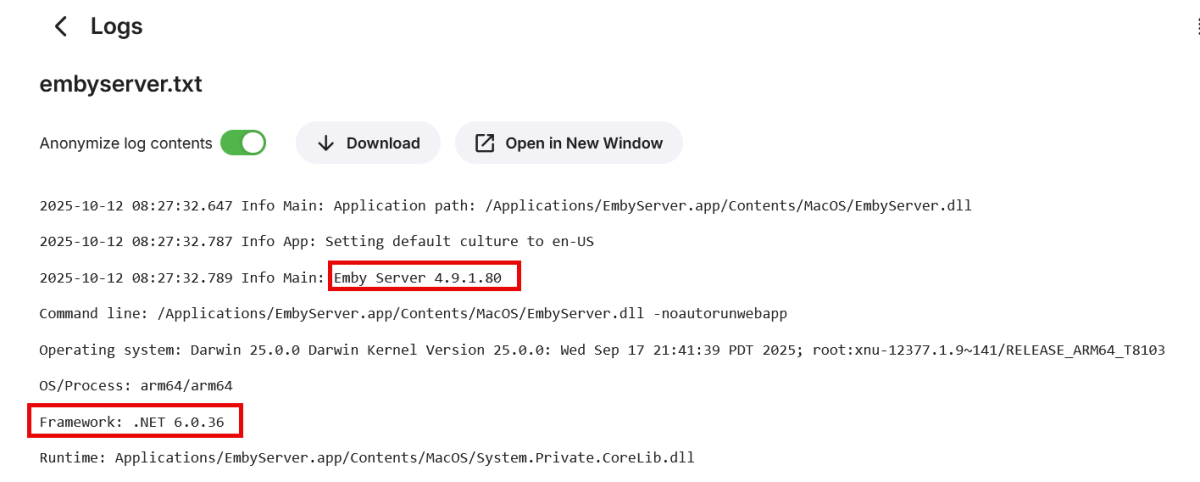
Task: Click the embyserver.txt file heading
Action: coord(121,84)
